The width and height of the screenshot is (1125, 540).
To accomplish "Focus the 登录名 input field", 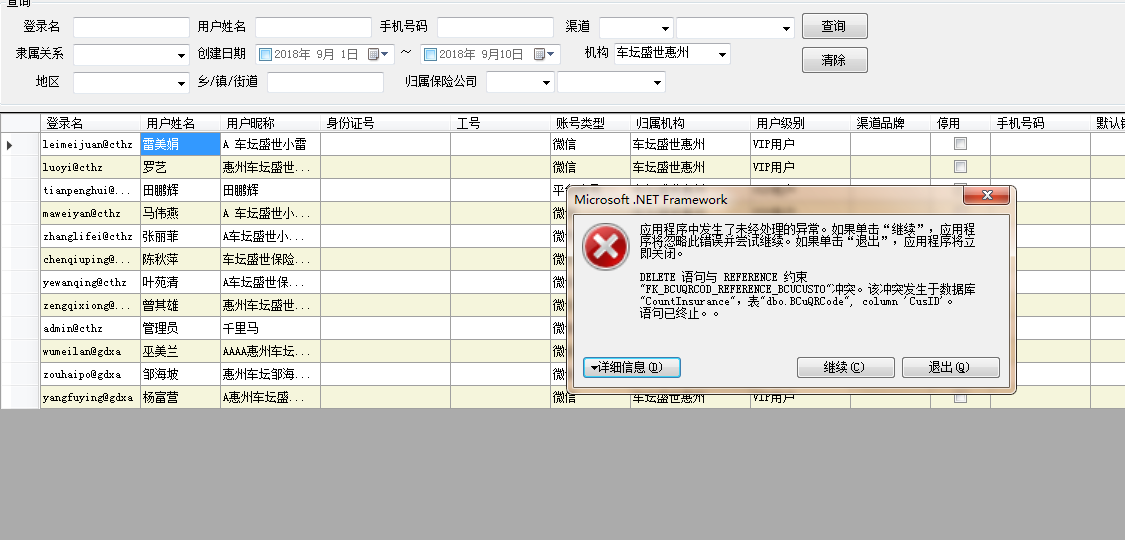I will [x=131, y=27].
